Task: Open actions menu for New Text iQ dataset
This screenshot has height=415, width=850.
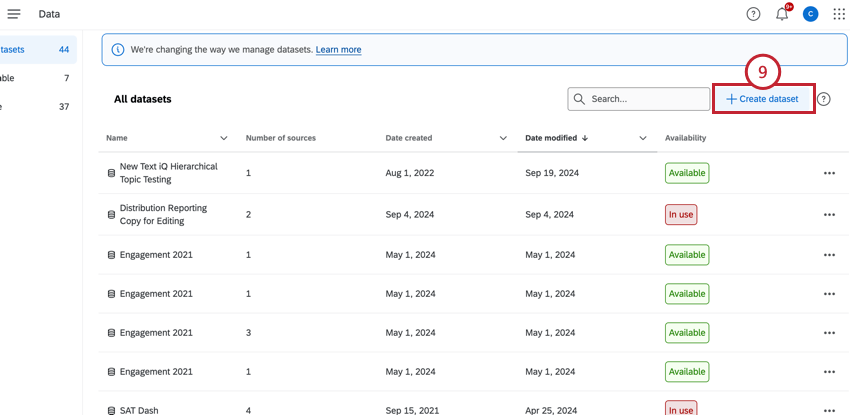Action: pos(828,173)
